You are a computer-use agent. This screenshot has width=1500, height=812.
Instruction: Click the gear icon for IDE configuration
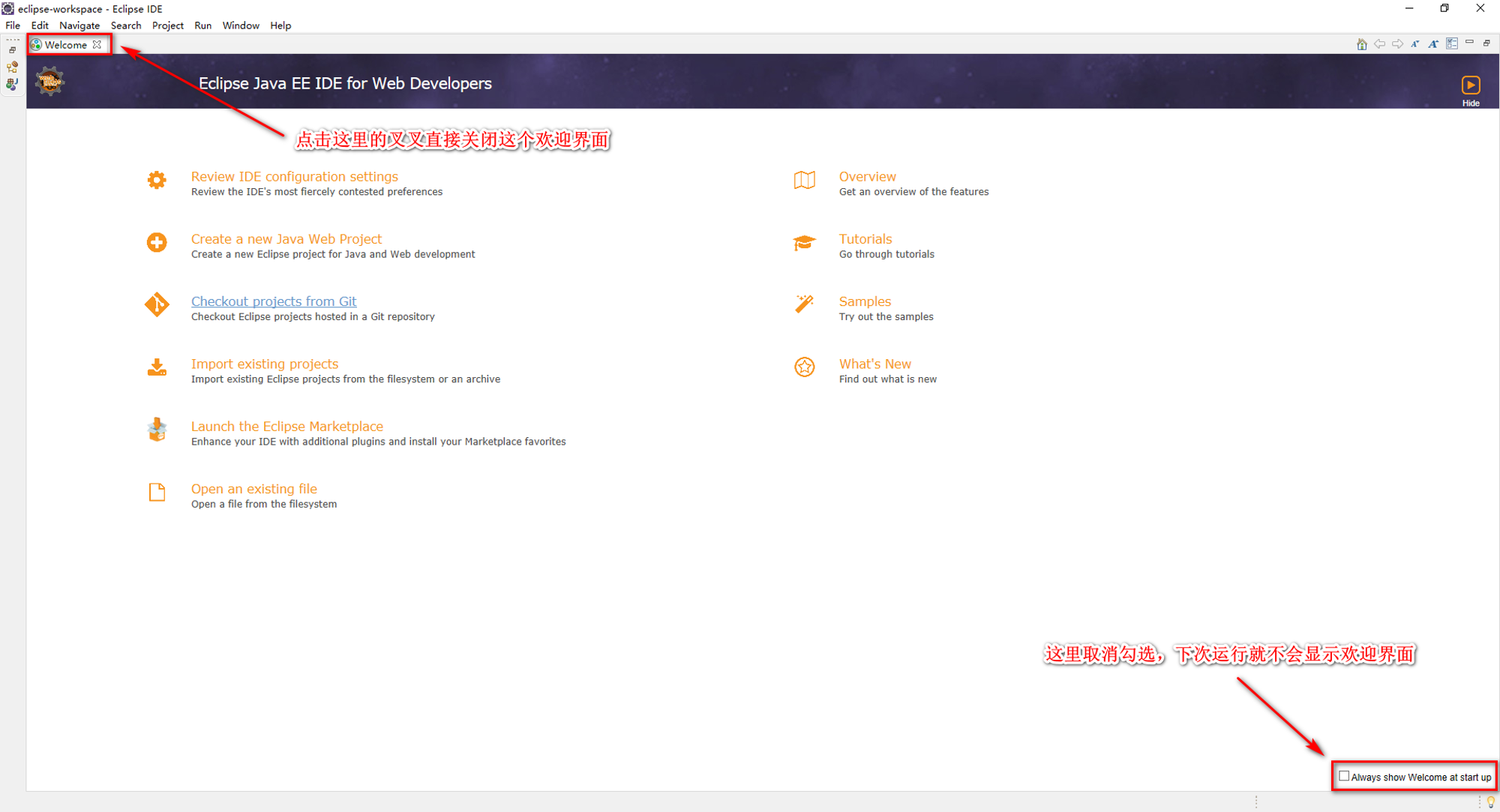tap(157, 180)
